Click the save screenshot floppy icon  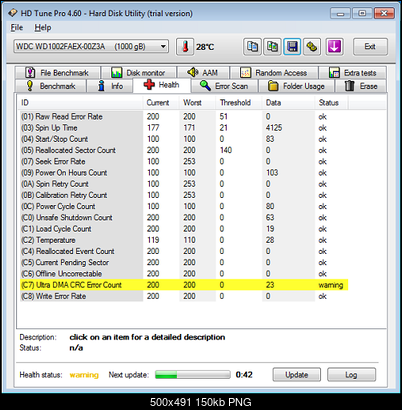[x=292, y=47]
